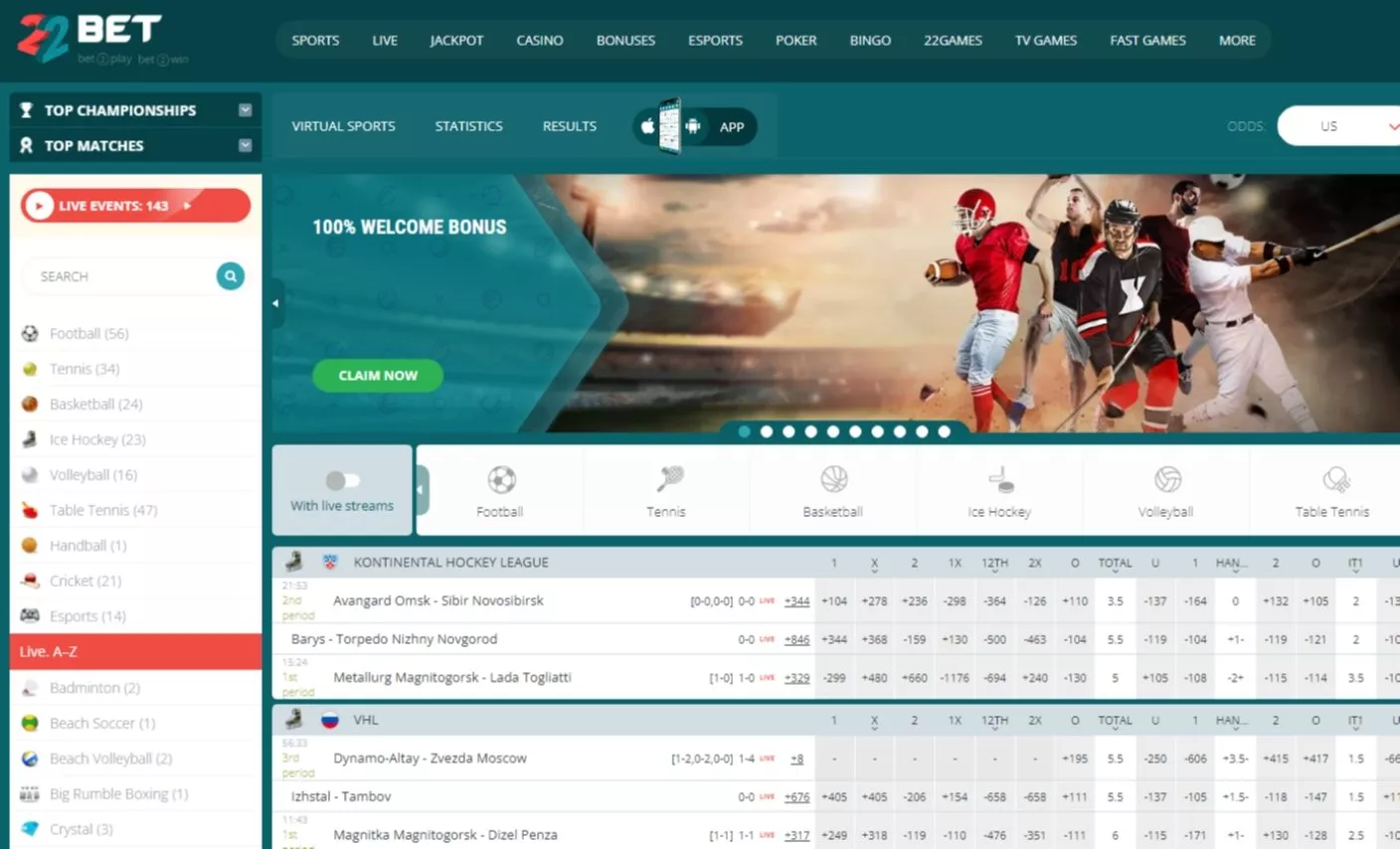Click into the sidebar SEARCH field
This screenshot has height=849, width=1400.
[119, 276]
